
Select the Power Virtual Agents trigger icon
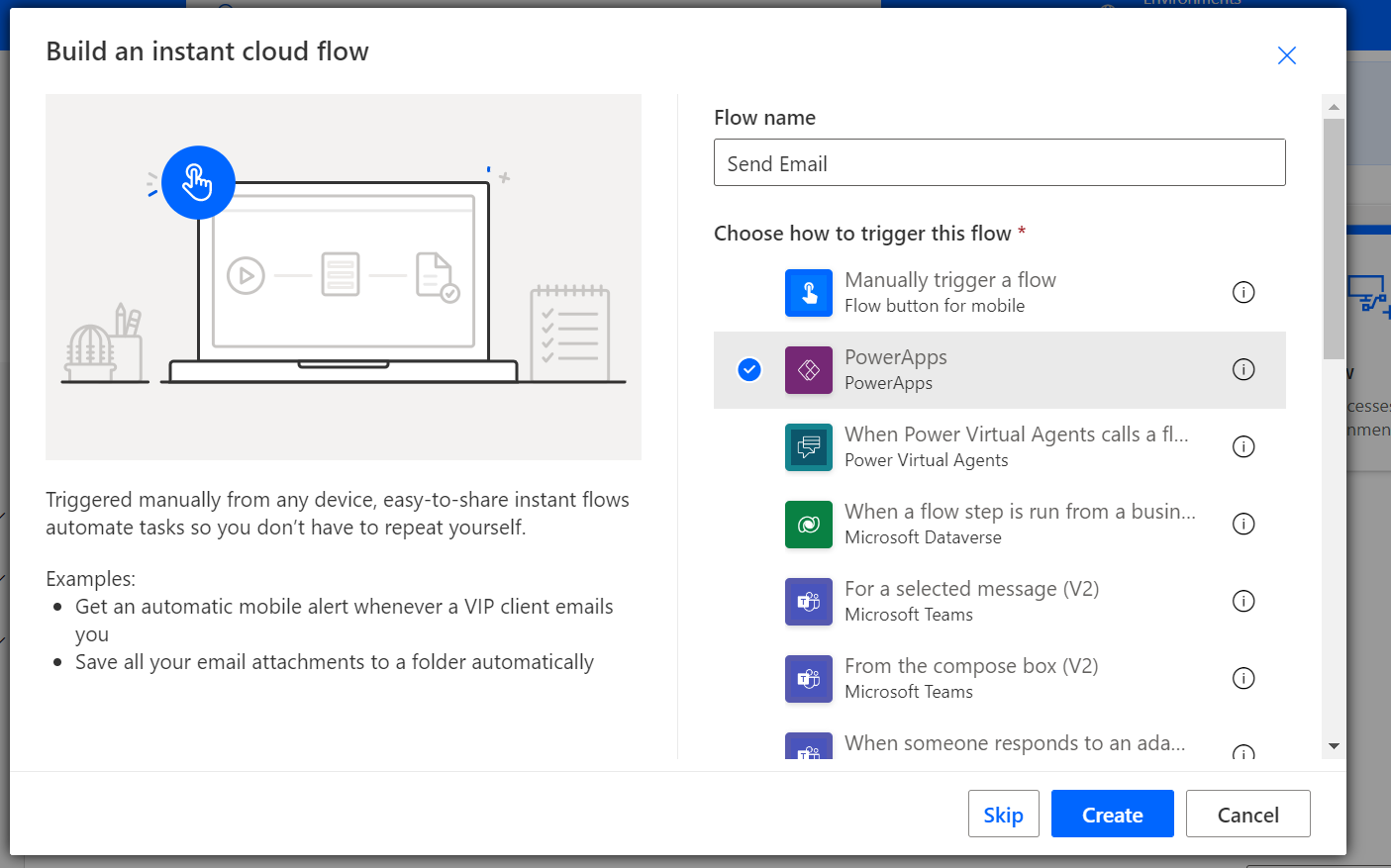pyautogui.click(x=809, y=447)
